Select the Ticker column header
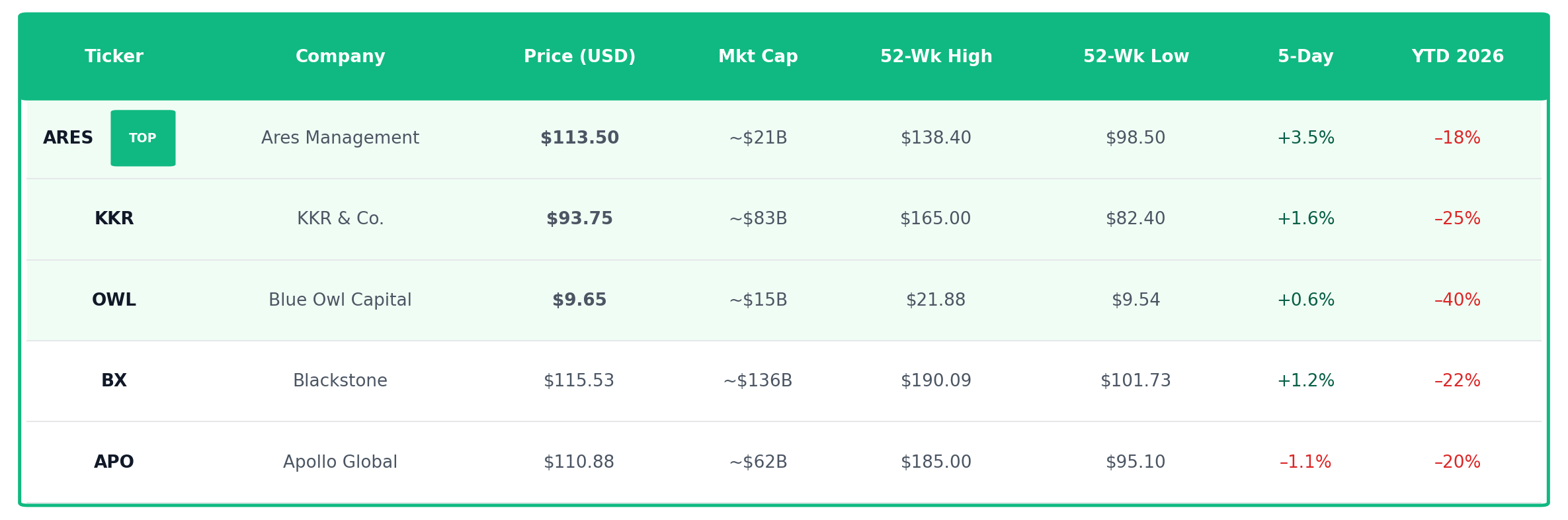 point(114,57)
